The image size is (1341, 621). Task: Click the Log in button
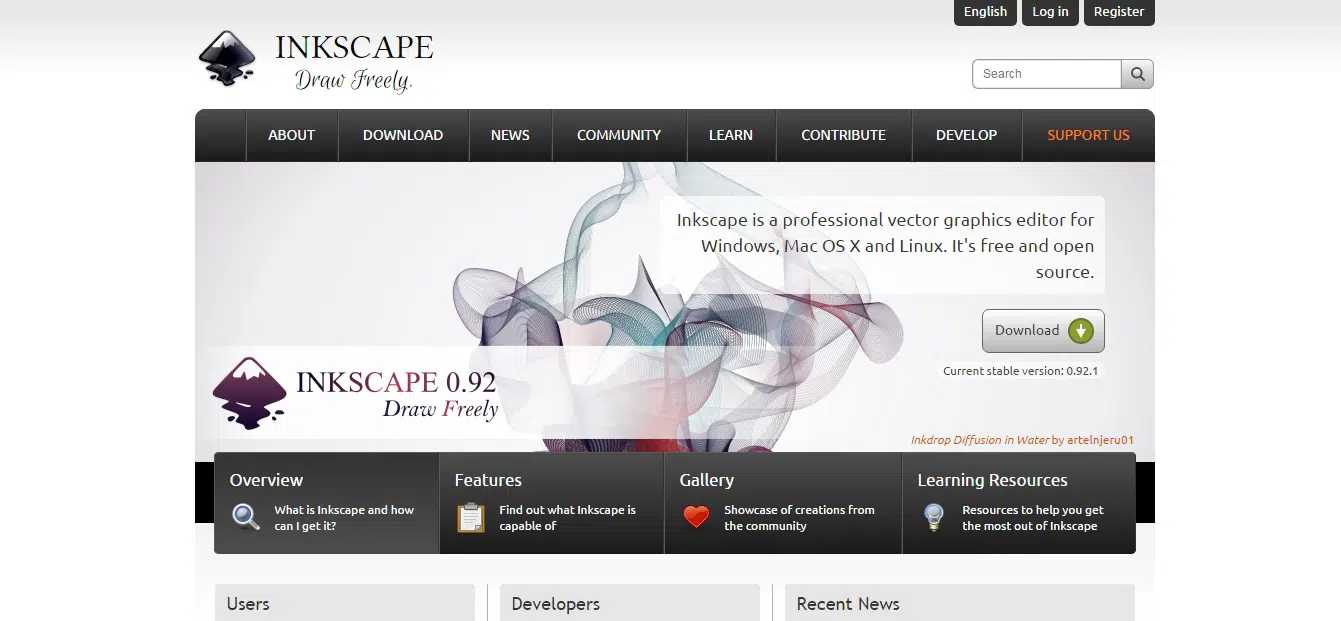[1050, 12]
